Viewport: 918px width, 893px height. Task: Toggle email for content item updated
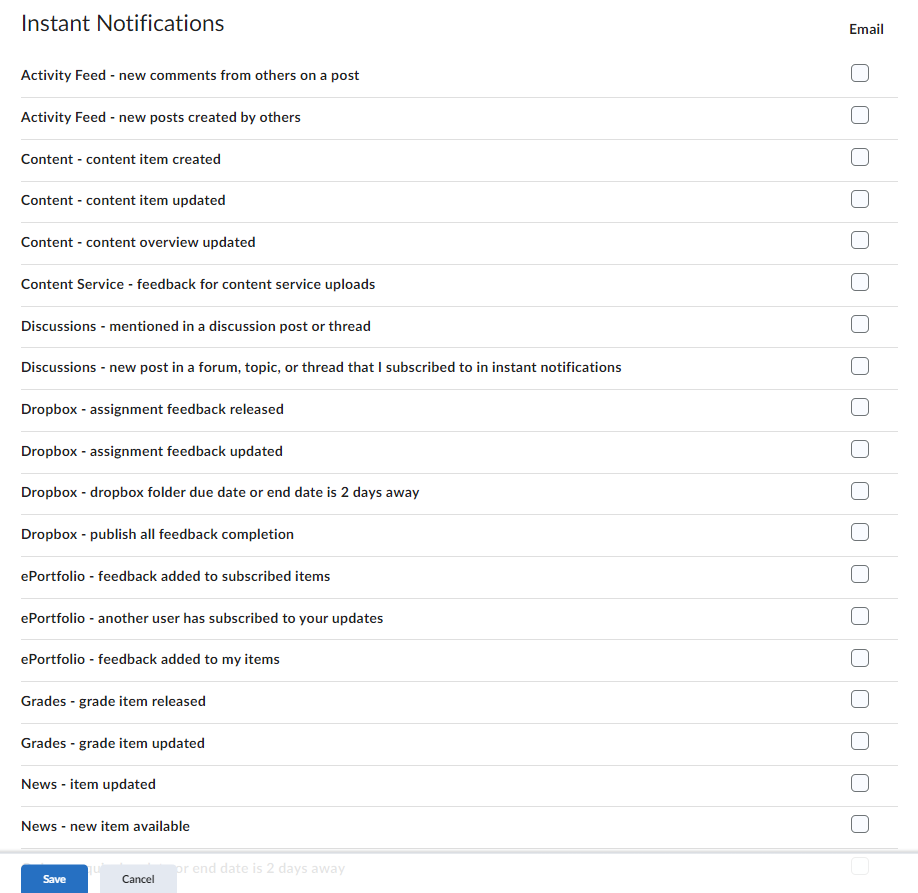(859, 198)
